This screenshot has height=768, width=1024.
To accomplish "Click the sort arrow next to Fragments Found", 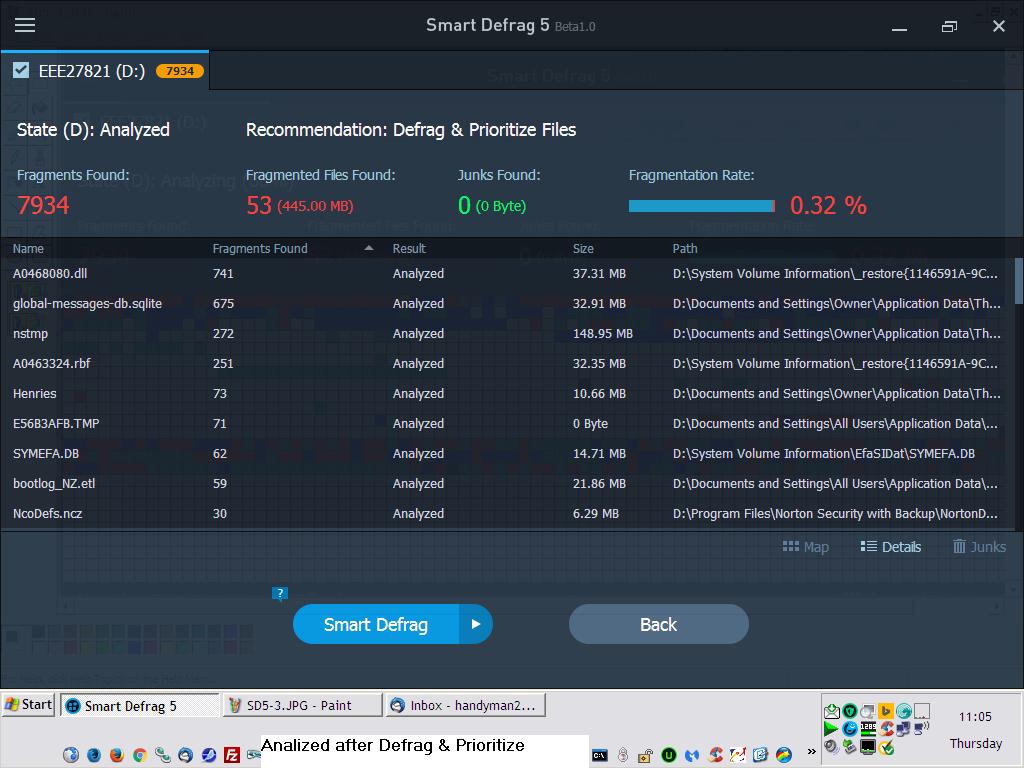I will point(369,248).
